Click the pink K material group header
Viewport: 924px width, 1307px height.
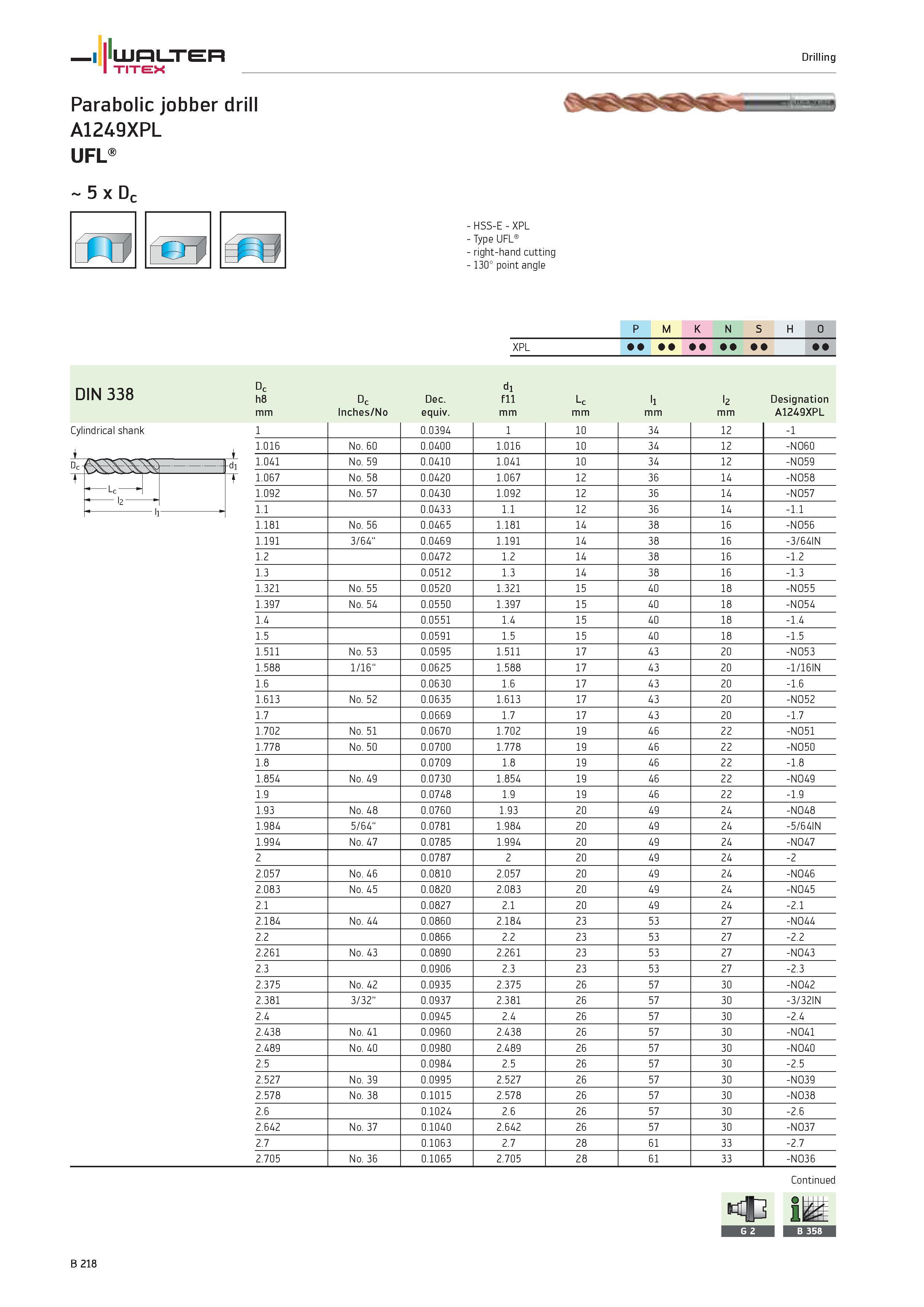click(x=697, y=329)
